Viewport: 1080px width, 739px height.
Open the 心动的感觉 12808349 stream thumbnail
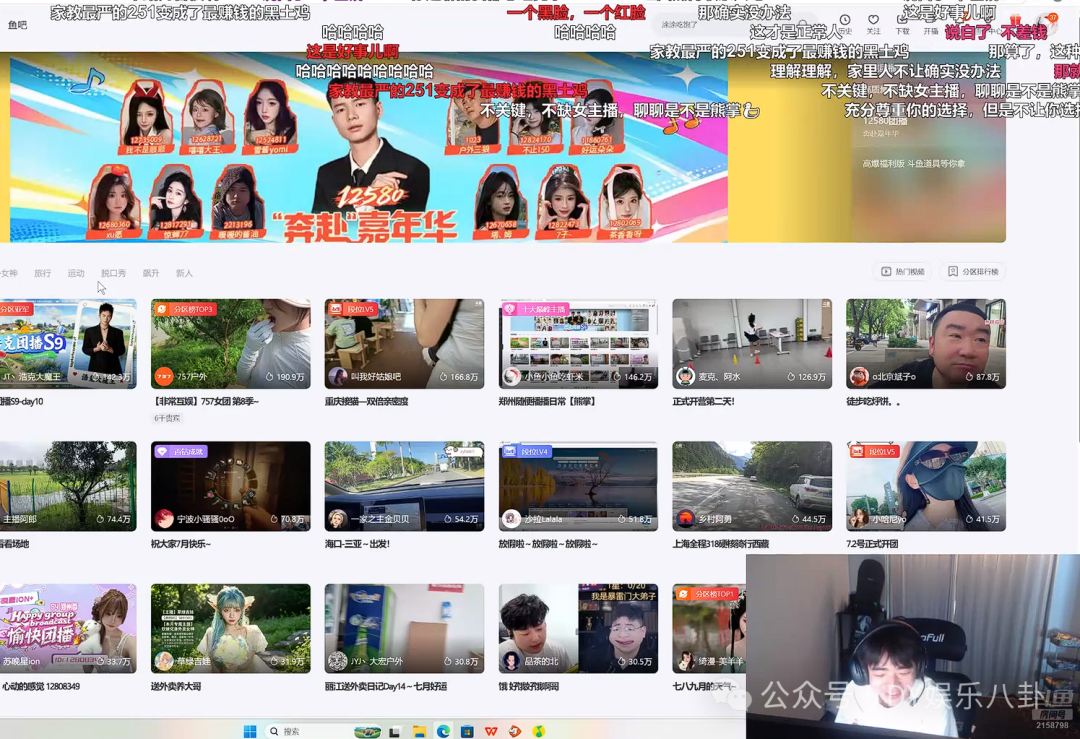[x=68, y=629]
